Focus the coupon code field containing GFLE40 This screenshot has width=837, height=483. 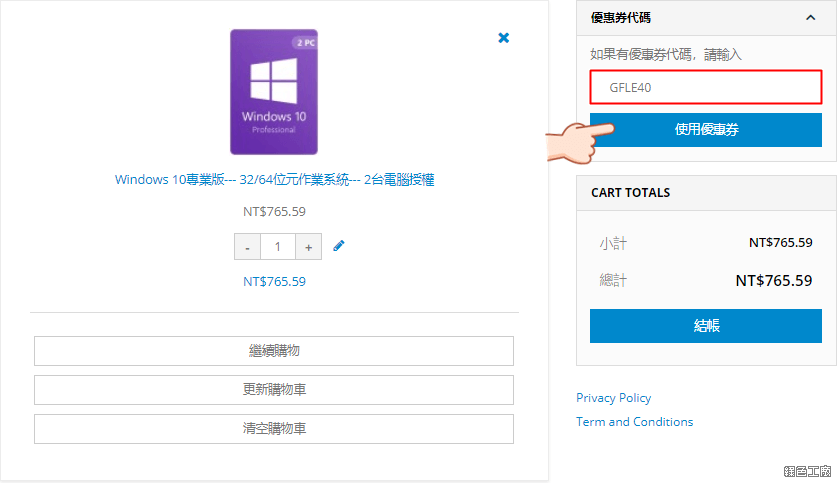click(x=706, y=87)
